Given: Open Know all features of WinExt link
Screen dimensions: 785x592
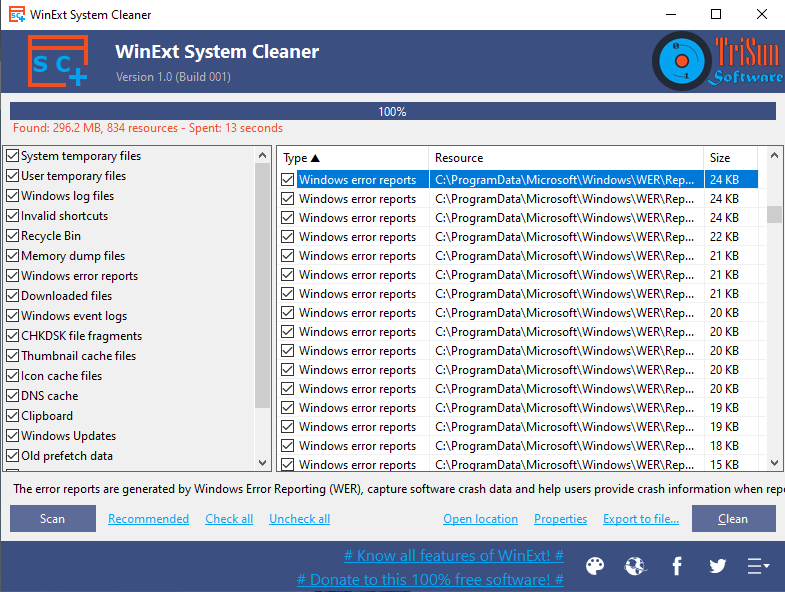Looking at the screenshot, I should pos(454,555).
